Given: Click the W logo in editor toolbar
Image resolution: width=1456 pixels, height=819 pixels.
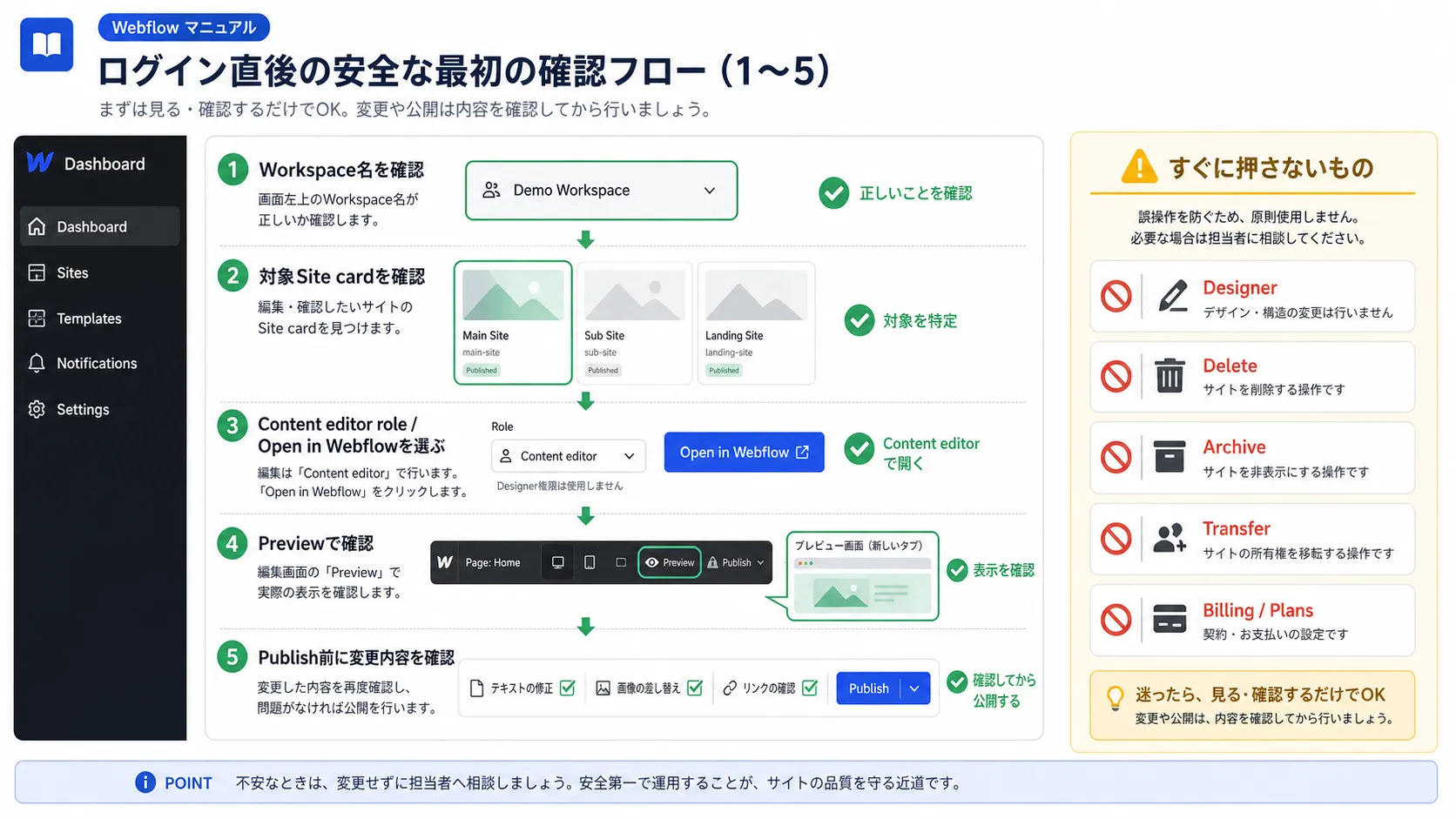Looking at the screenshot, I should coord(445,562).
